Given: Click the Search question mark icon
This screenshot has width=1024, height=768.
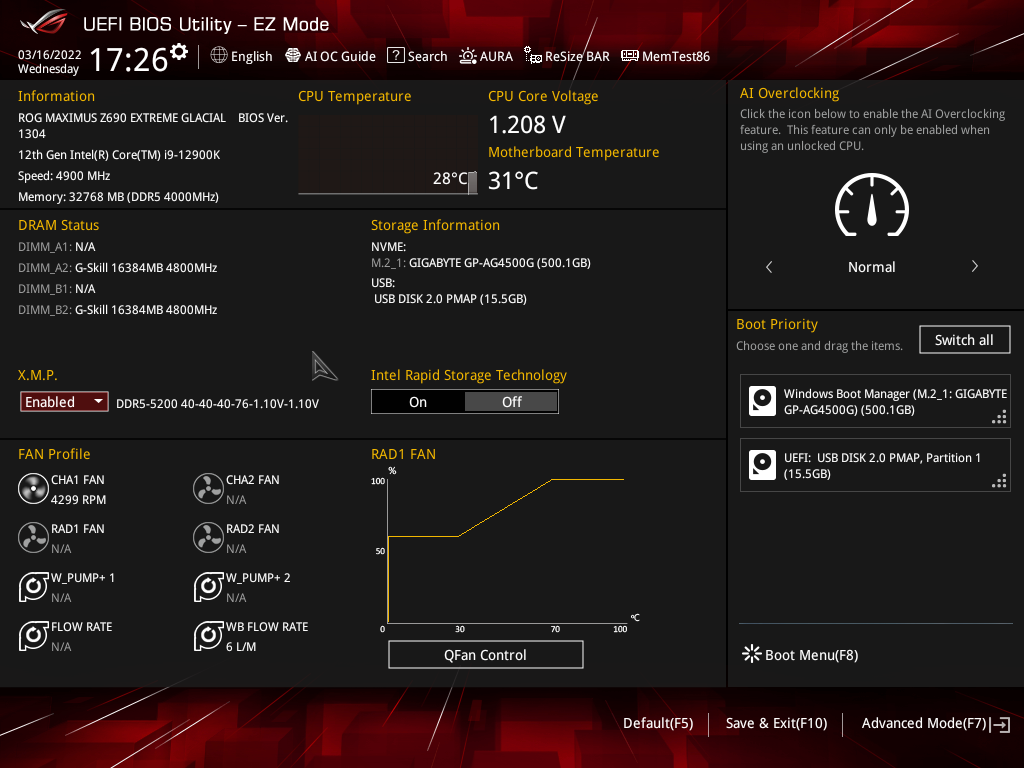Looking at the screenshot, I should [x=396, y=56].
